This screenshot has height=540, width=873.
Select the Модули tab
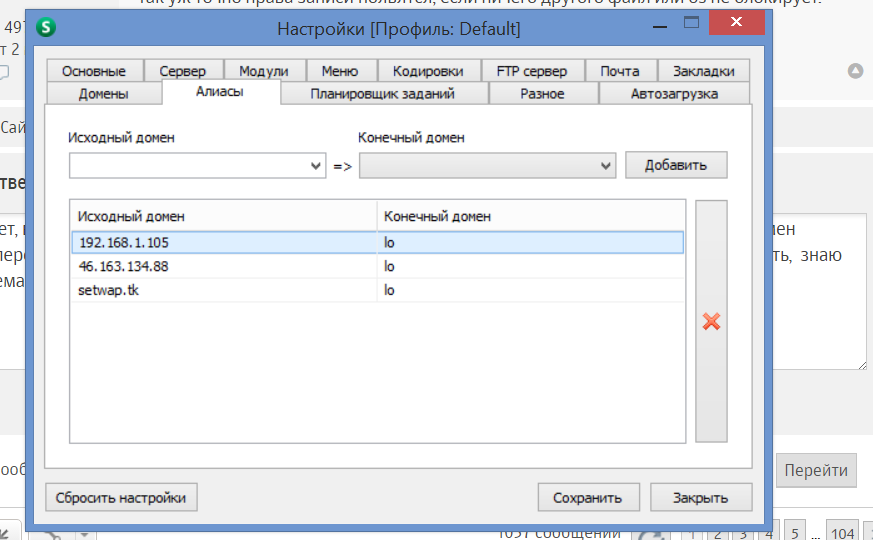tap(264, 71)
